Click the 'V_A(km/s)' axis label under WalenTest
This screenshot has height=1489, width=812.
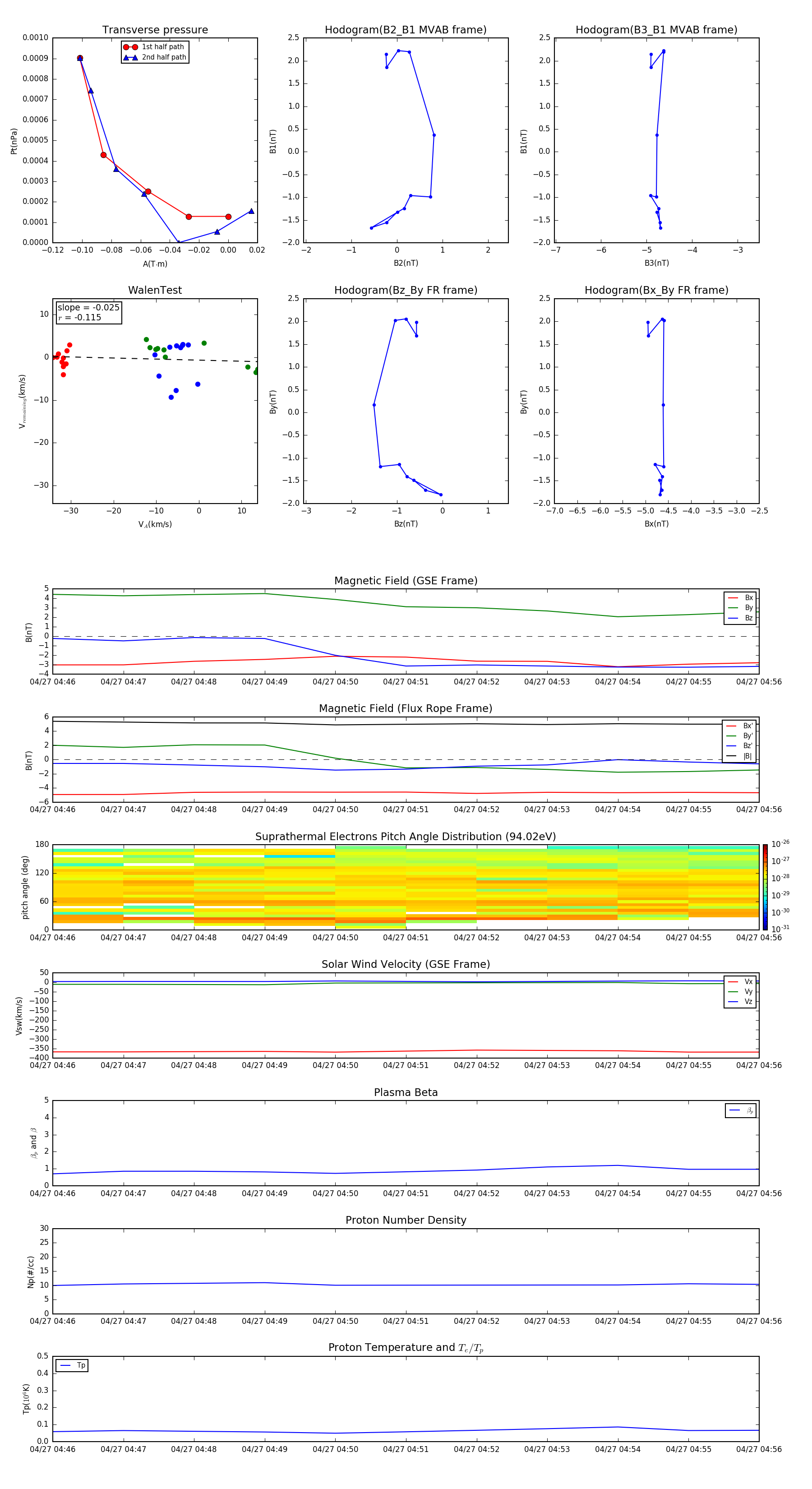click(x=155, y=524)
